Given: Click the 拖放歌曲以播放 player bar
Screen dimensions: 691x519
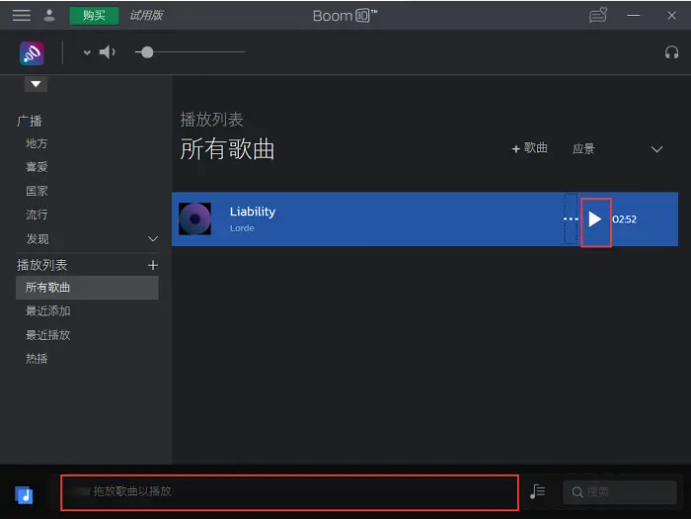Looking at the screenshot, I should click(x=290, y=492).
